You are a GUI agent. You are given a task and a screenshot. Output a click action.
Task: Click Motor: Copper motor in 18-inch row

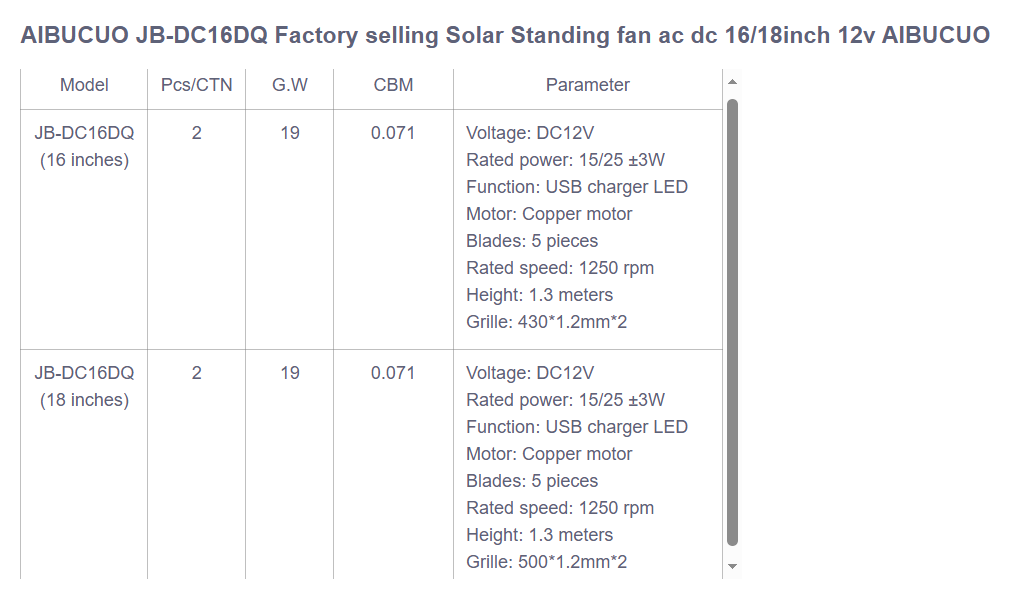pos(549,454)
